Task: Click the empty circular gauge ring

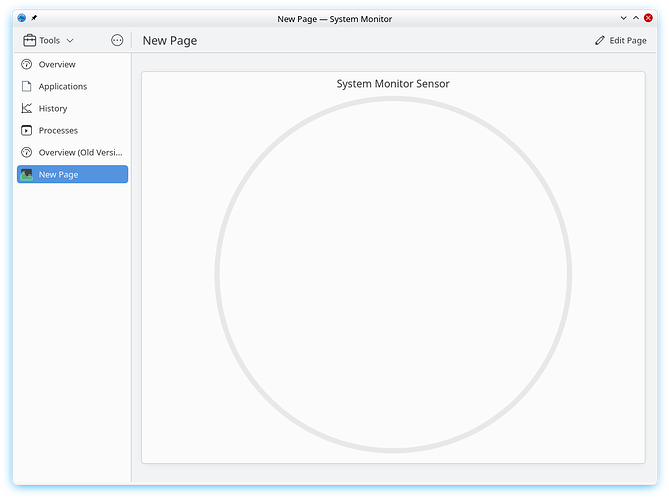Action: (217, 275)
